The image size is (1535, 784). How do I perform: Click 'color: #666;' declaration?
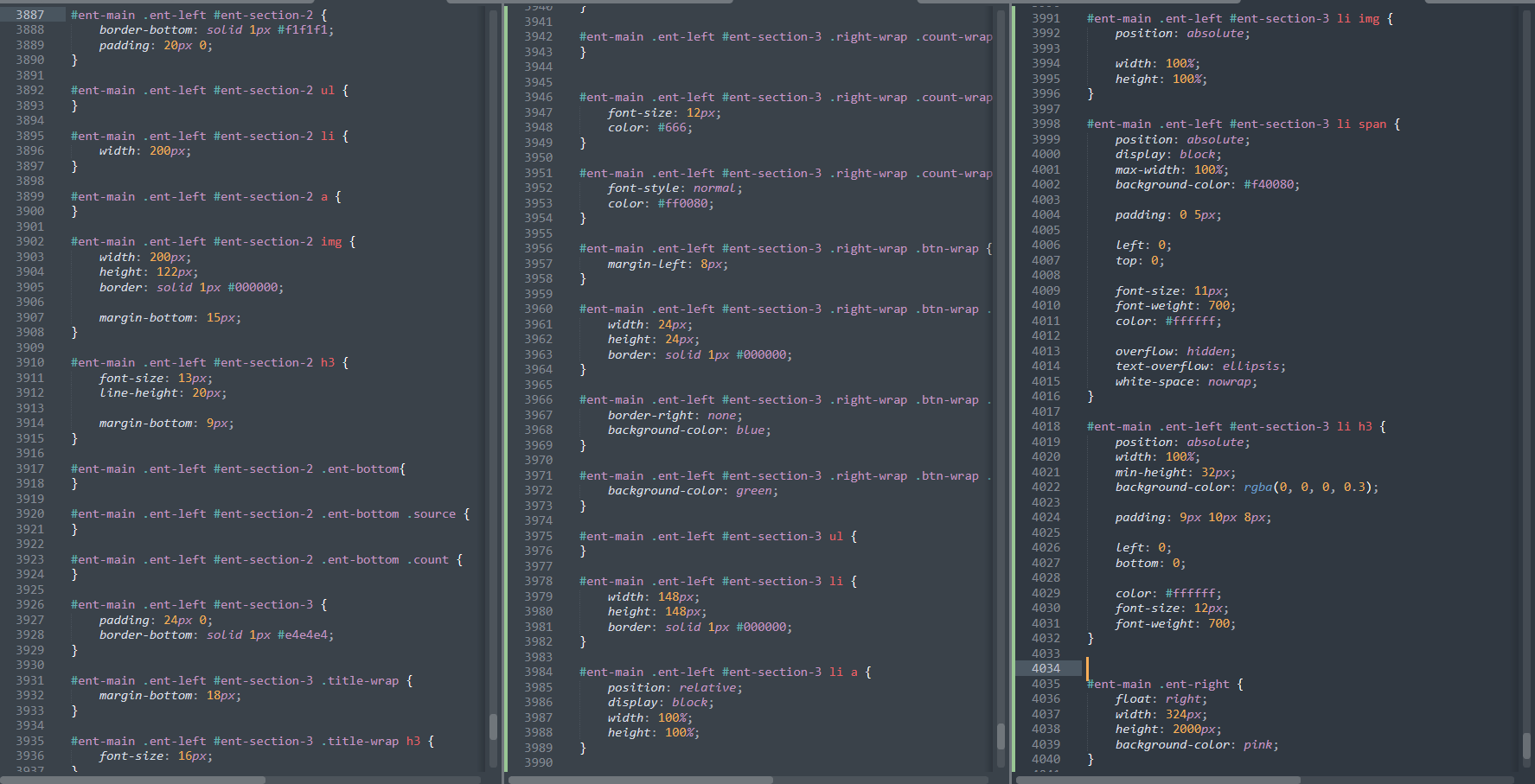[649, 128]
